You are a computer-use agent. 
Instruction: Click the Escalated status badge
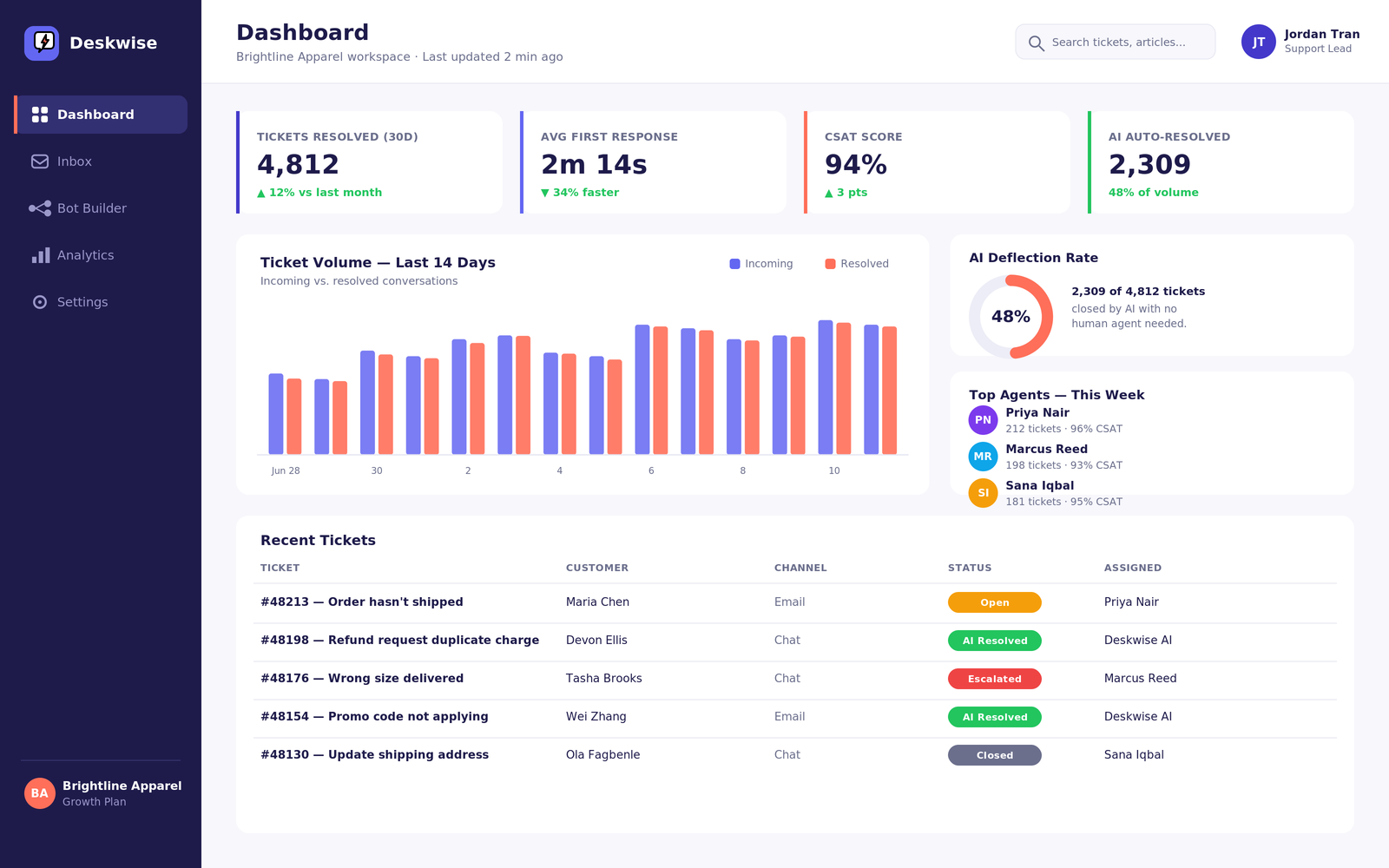(995, 679)
